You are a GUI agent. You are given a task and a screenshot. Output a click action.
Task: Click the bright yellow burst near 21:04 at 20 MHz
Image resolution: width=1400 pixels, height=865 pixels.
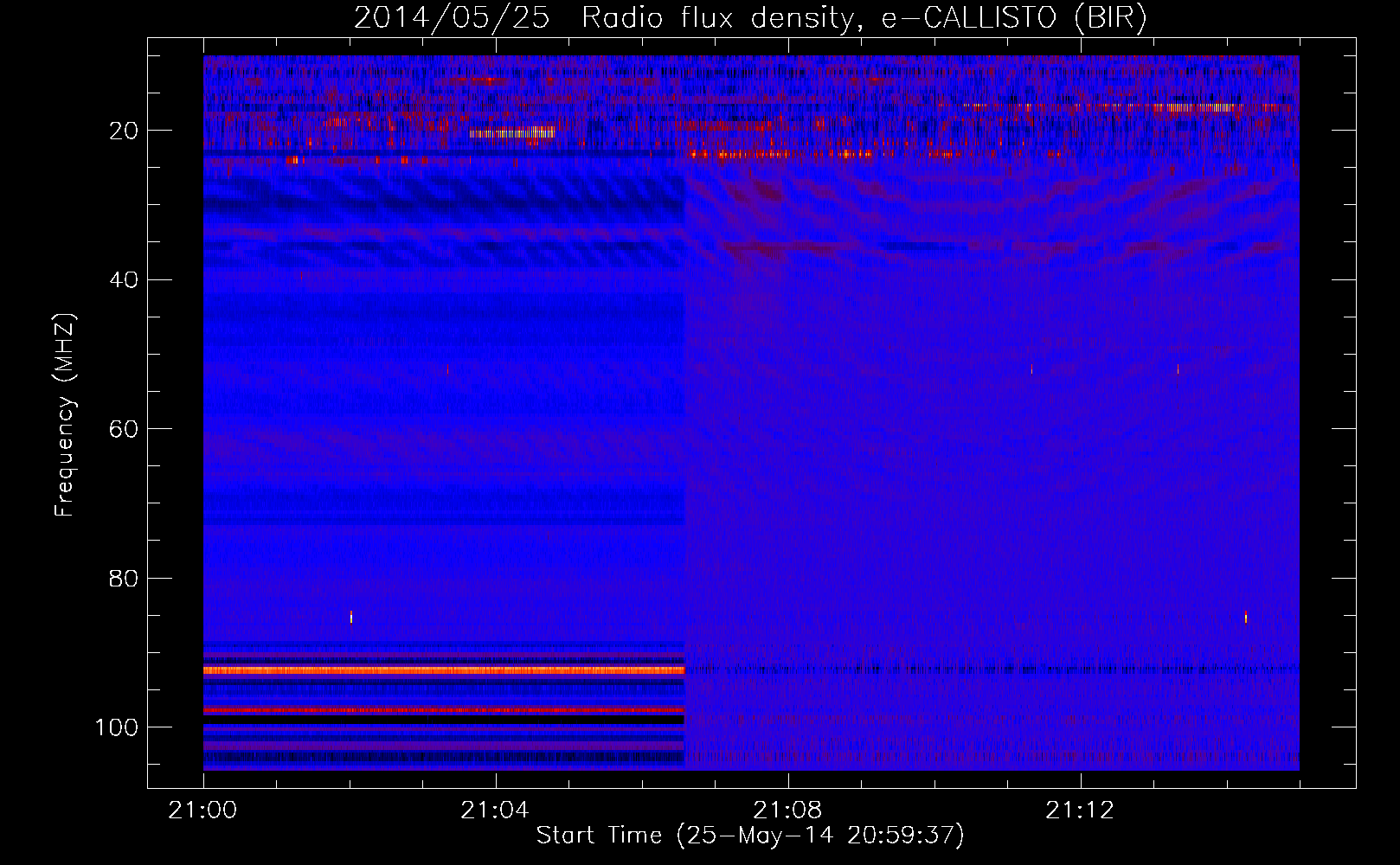[512, 133]
